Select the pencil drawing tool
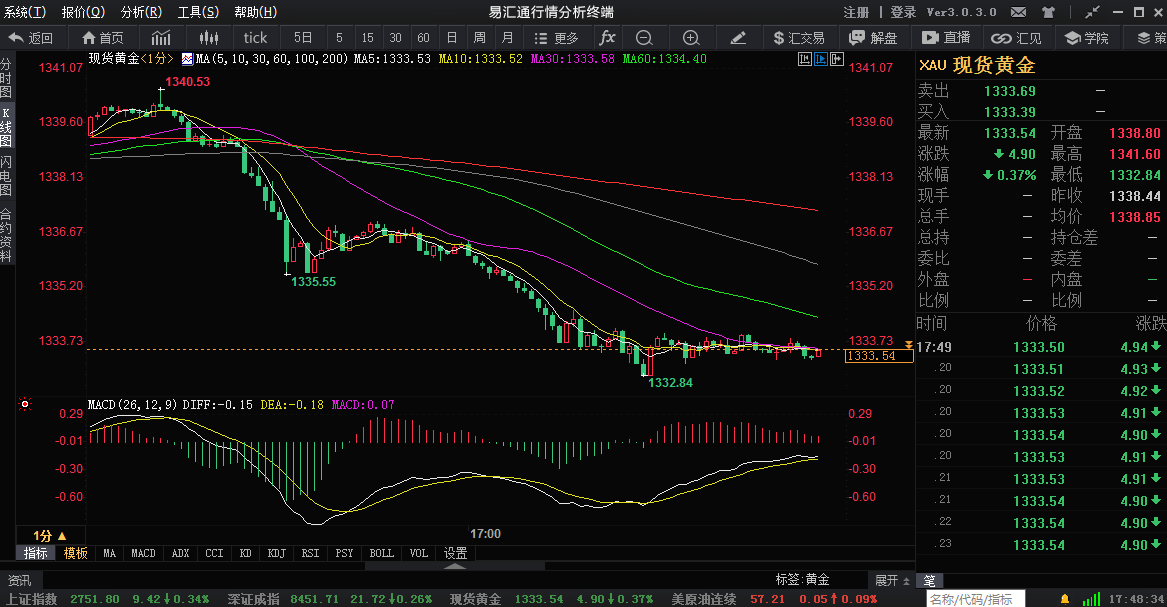 click(x=738, y=38)
